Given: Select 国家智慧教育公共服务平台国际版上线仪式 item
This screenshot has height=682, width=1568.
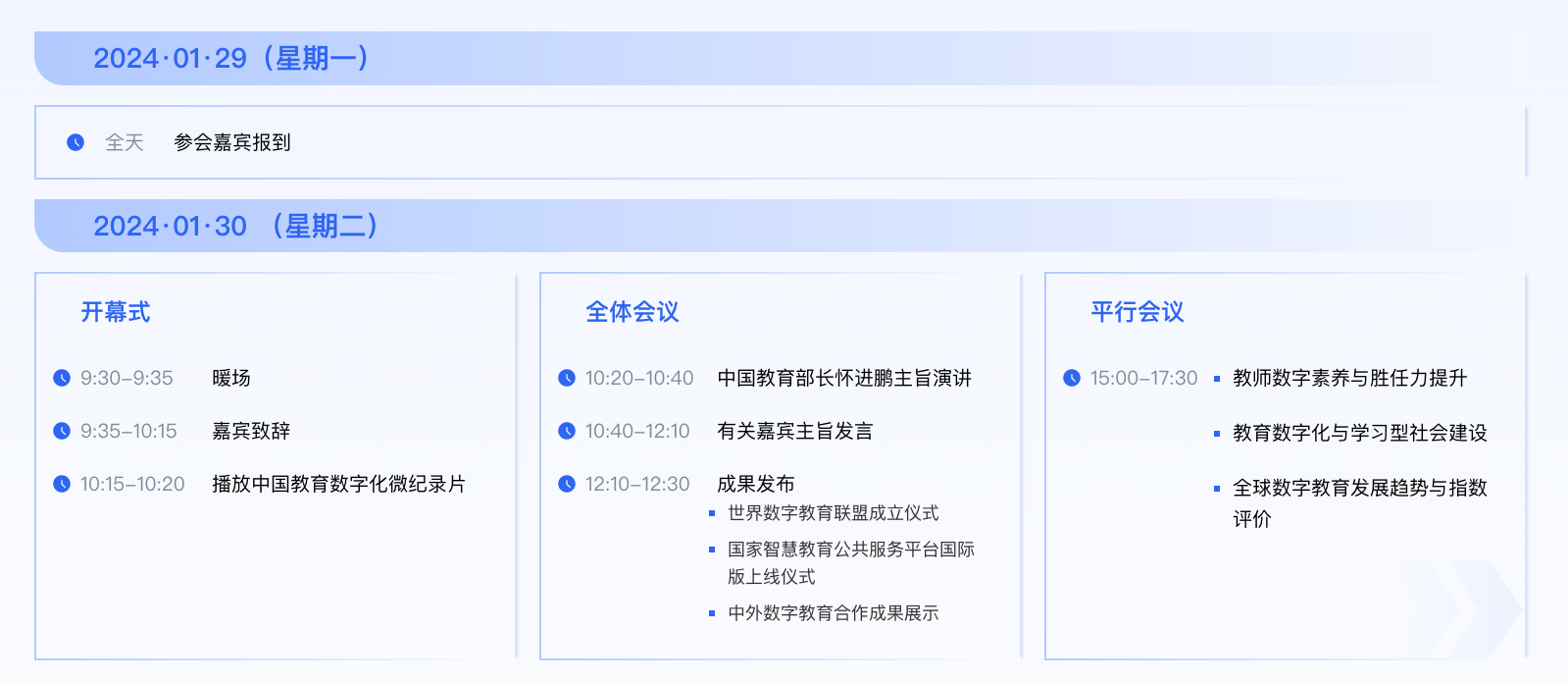Looking at the screenshot, I should click(x=850, y=562).
